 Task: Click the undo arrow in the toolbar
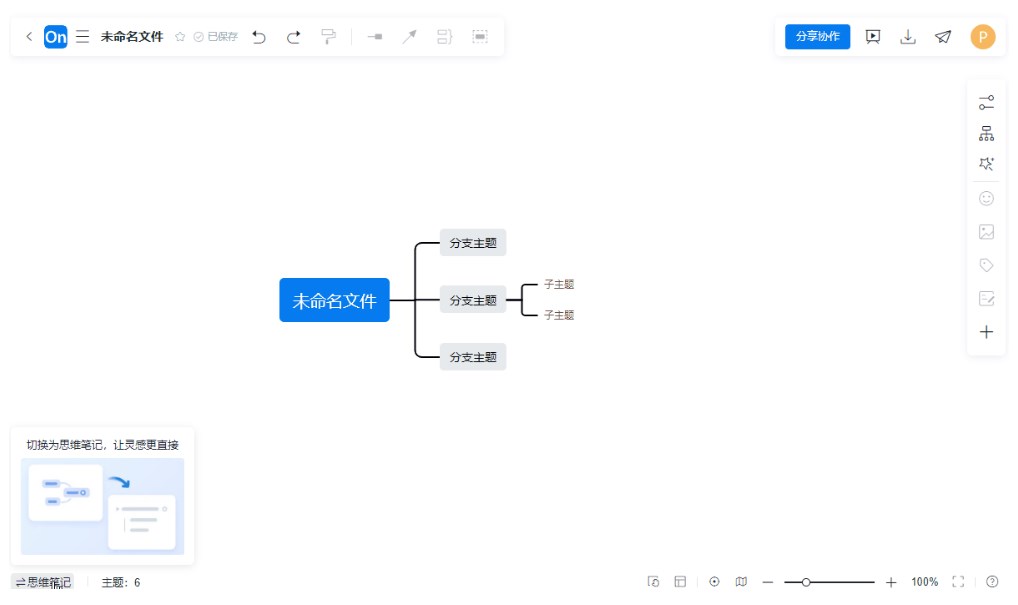tap(259, 37)
